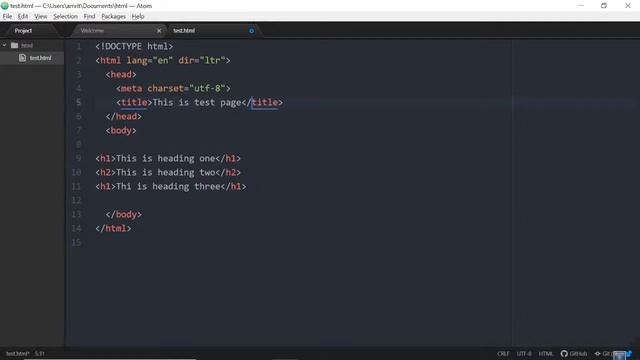The image size is (640, 360).
Task: Select the html folder name in tree
Action: pos(27,45)
